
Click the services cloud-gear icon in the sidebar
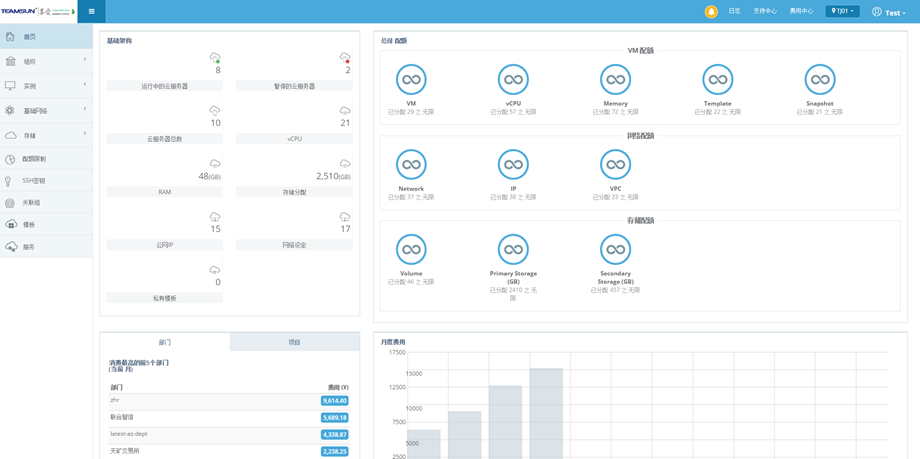click(x=11, y=247)
